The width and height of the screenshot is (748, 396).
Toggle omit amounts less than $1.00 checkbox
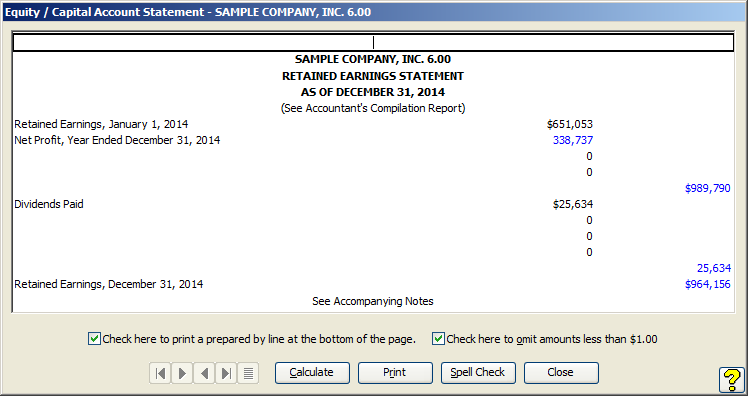tap(438, 339)
